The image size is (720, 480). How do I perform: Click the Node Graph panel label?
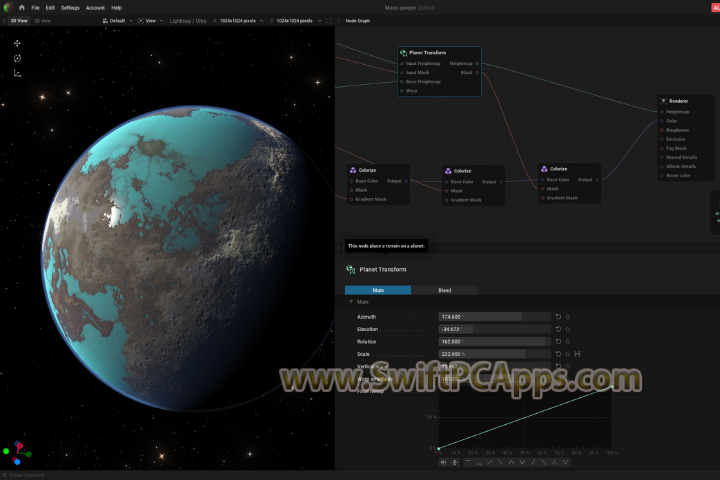tap(358, 21)
